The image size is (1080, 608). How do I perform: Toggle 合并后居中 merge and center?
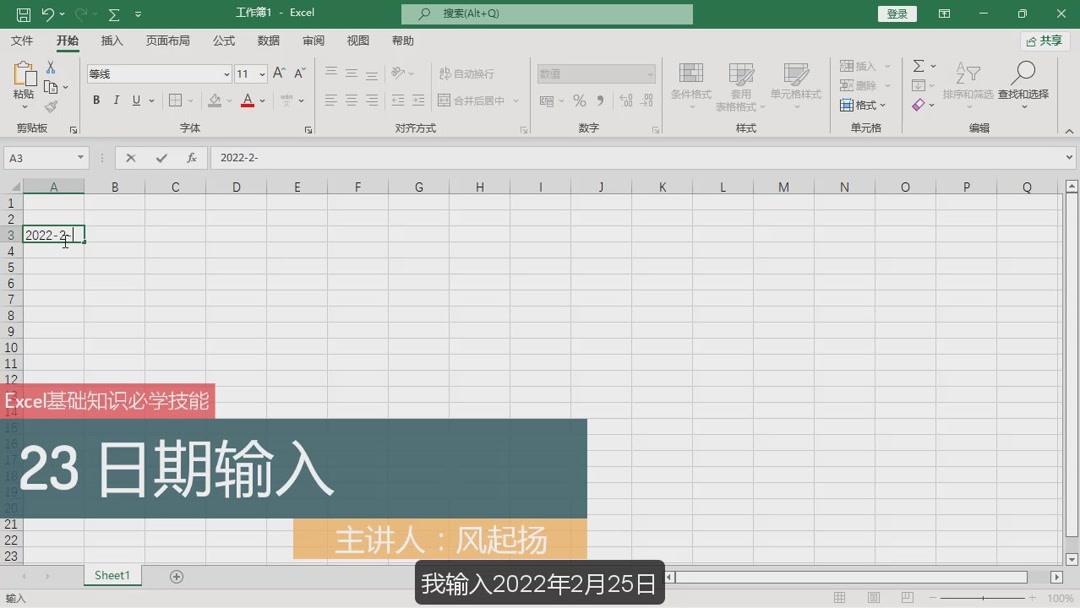pos(470,100)
